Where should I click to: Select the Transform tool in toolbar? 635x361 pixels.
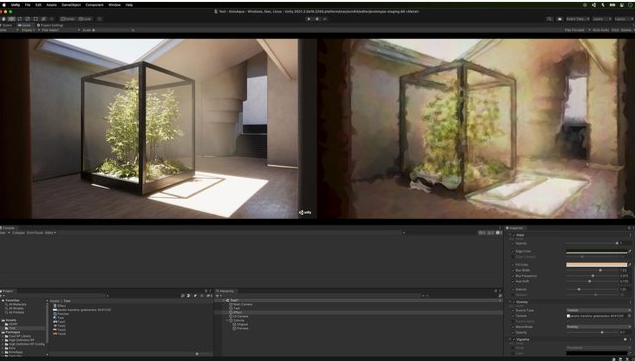point(44,19)
